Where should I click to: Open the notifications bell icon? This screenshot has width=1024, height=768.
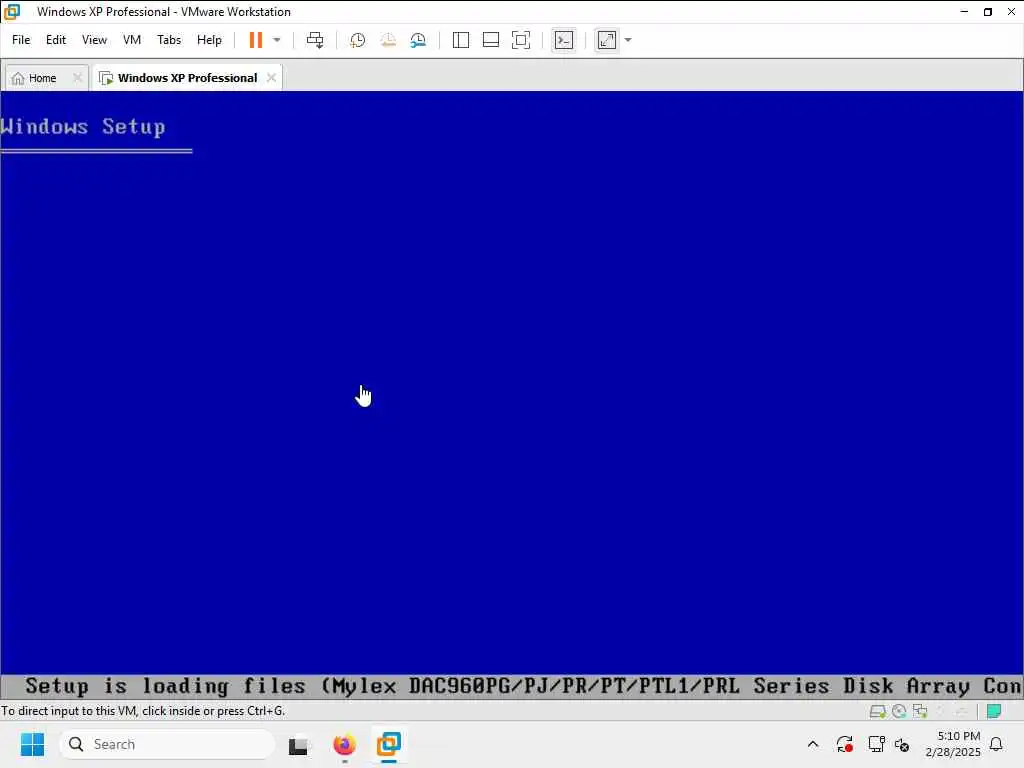click(997, 744)
